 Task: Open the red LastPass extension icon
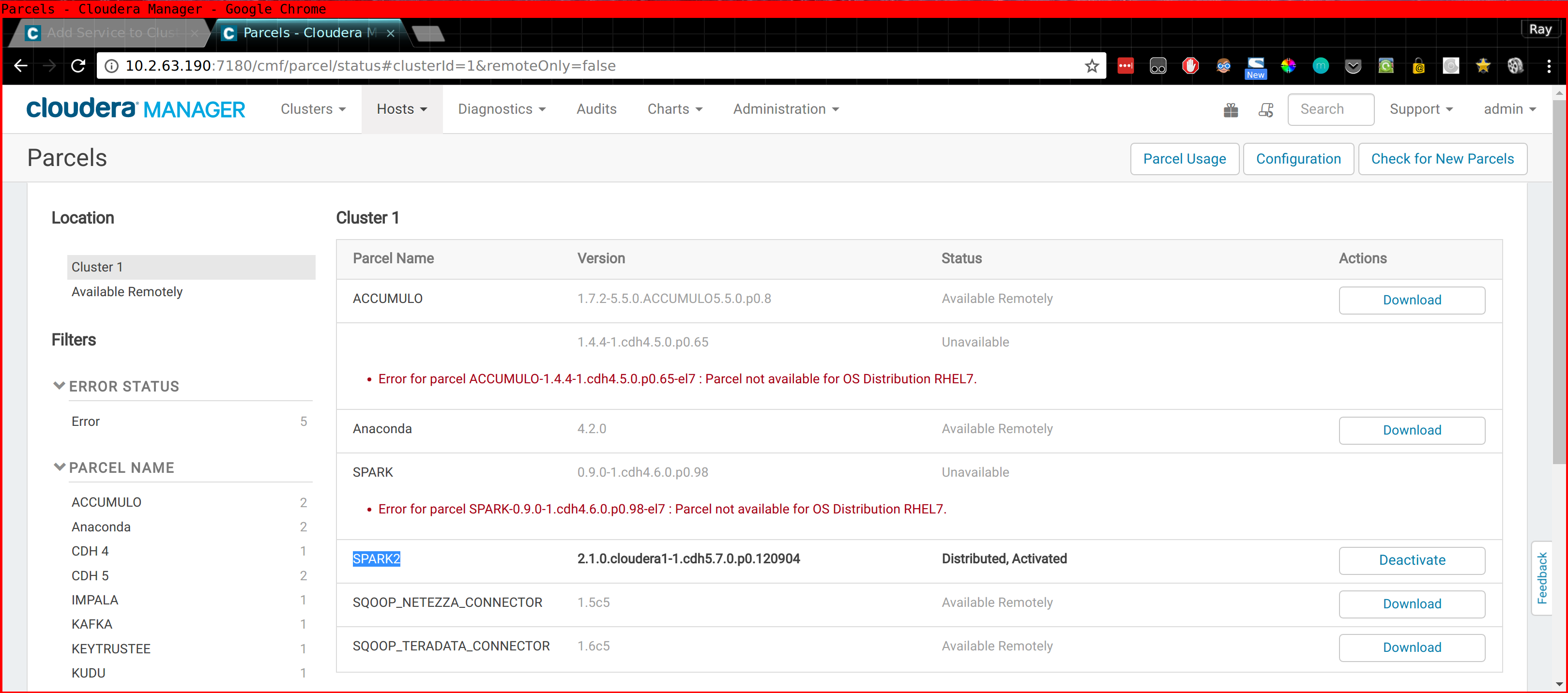1126,66
